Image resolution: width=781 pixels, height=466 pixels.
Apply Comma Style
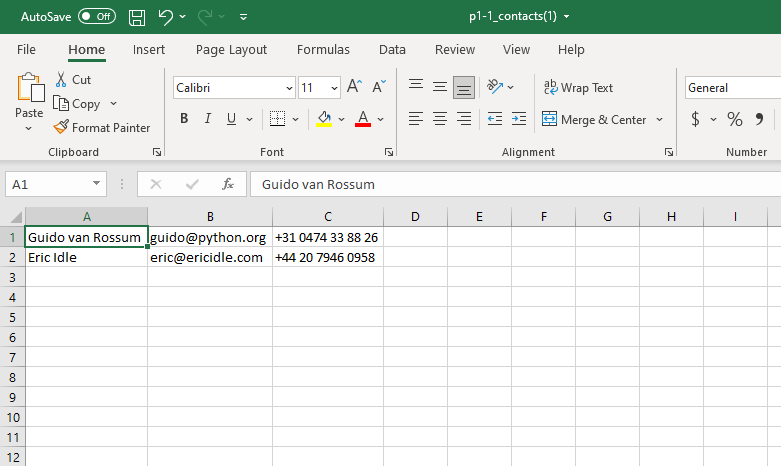click(x=759, y=119)
